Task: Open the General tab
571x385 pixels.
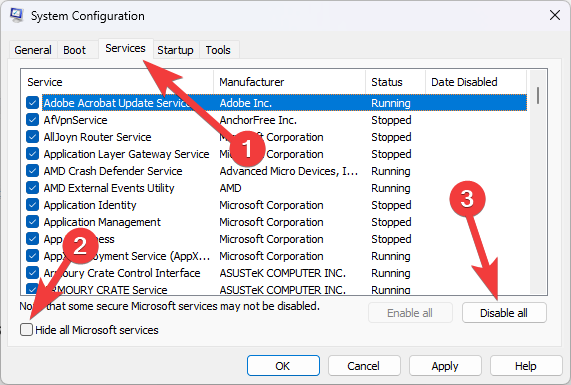Action: [33, 50]
